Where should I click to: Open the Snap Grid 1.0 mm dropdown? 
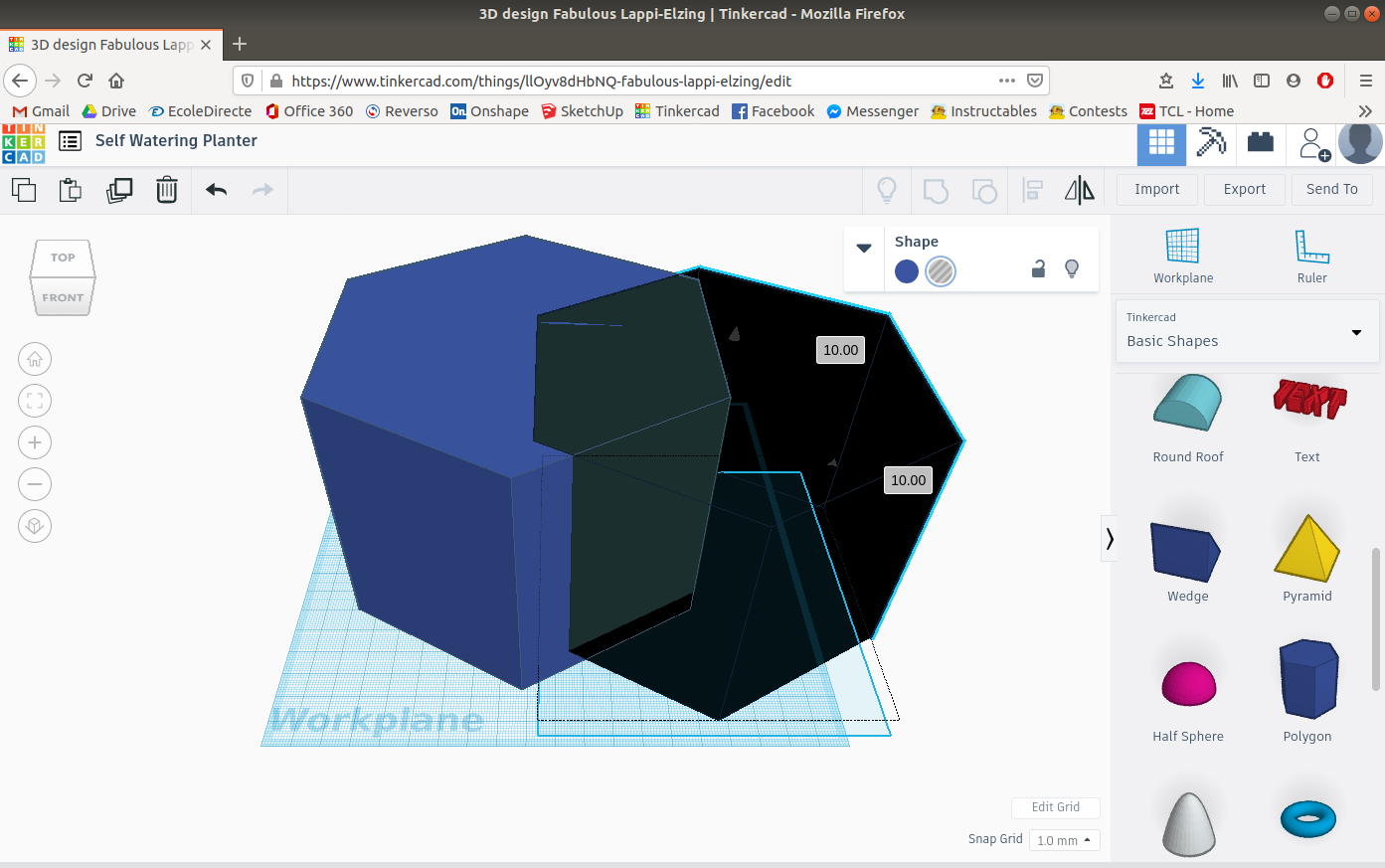pyautogui.click(x=1064, y=840)
